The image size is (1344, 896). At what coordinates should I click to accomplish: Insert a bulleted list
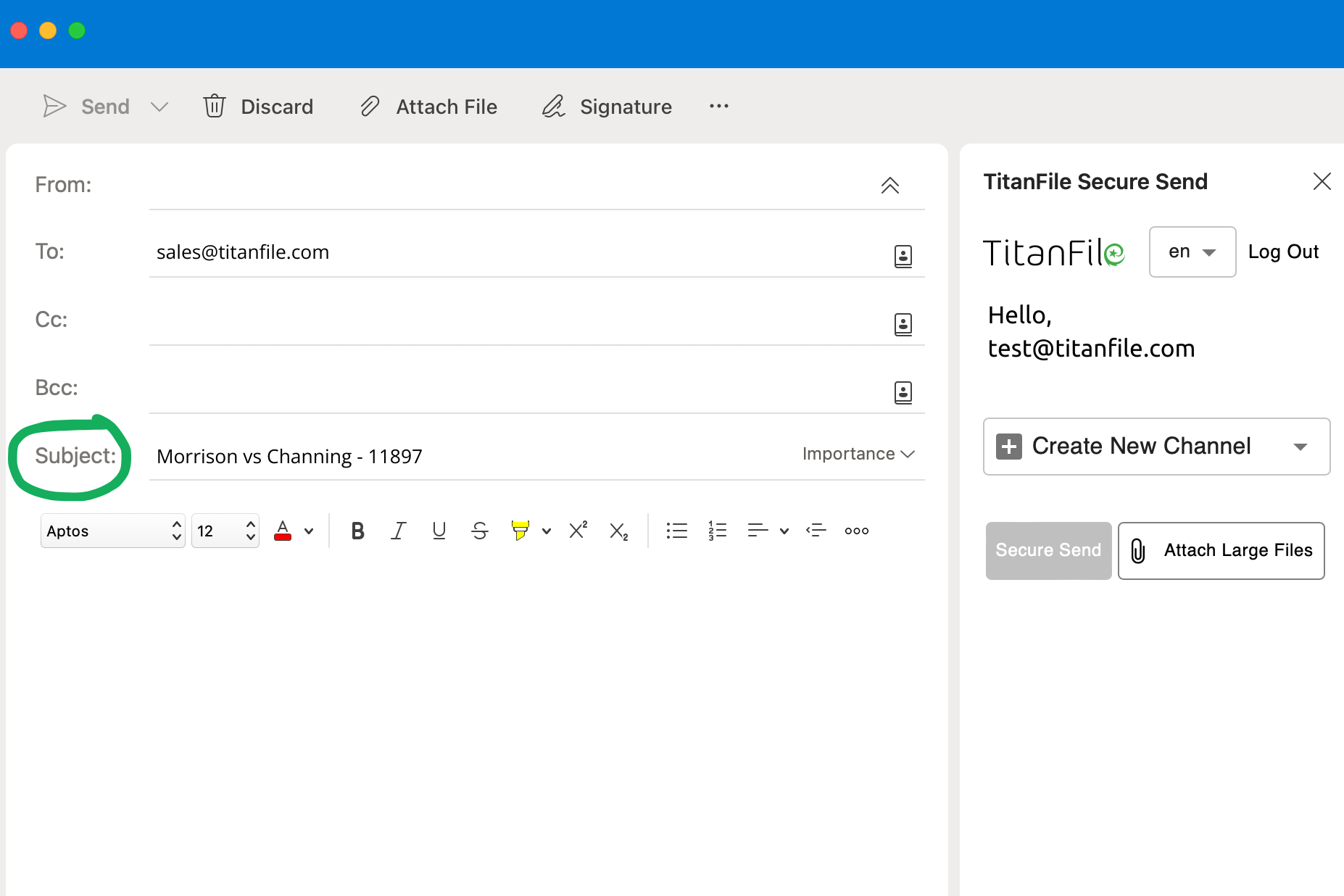pyautogui.click(x=676, y=531)
